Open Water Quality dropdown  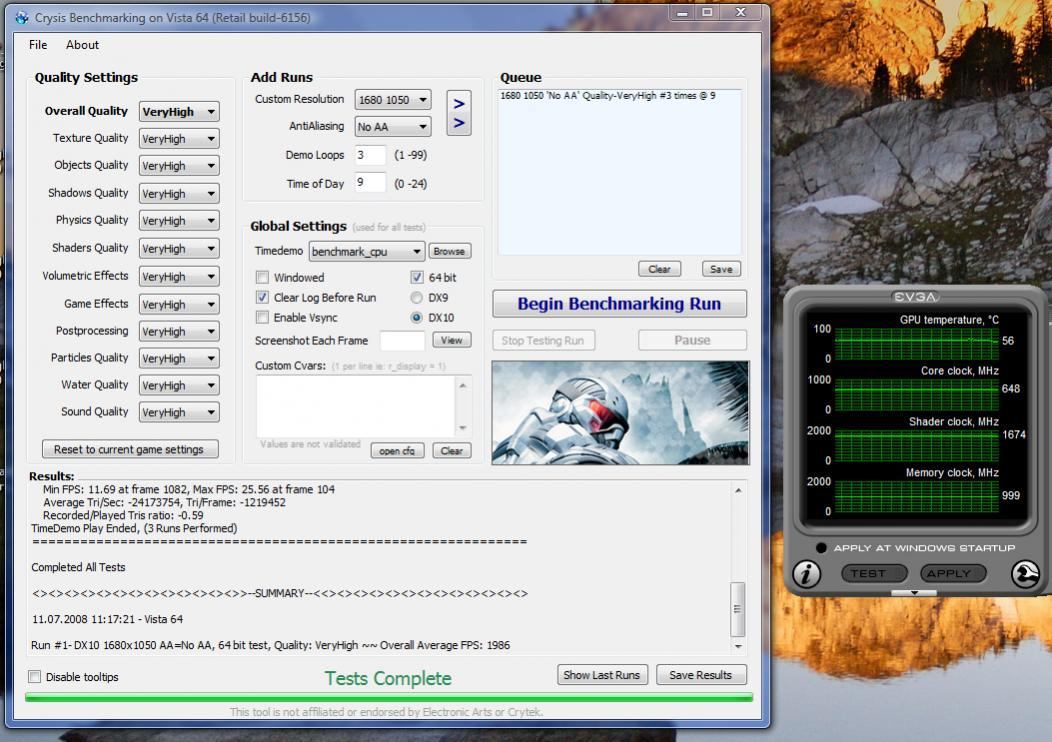pyautogui.click(x=179, y=385)
